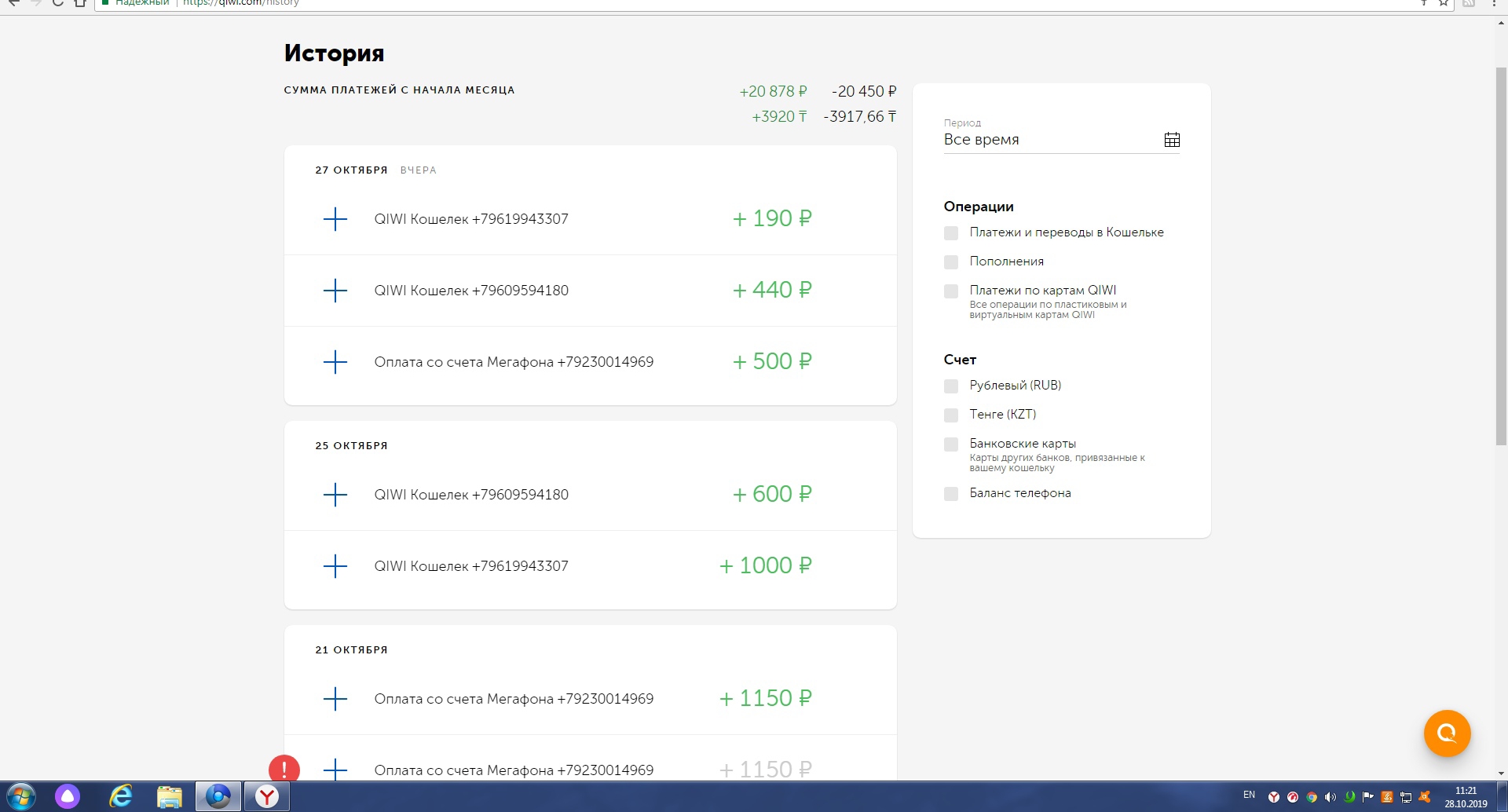Click the page vertical scrollbar thumb
This screenshot has width=1508, height=812.
click(x=1501, y=255)
